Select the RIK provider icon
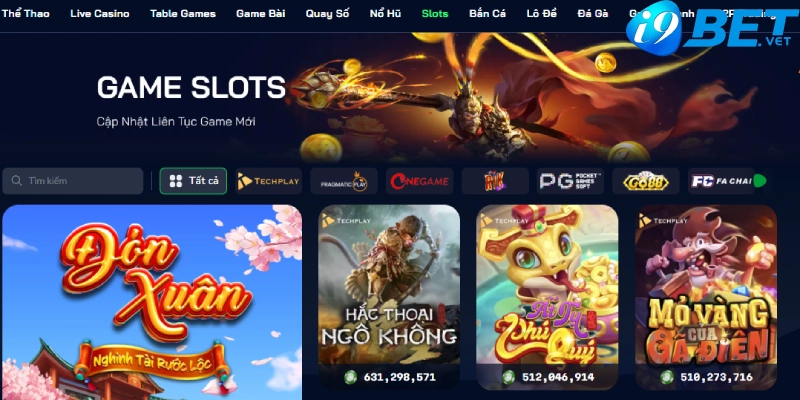Image resolution: width=800 pixels, height=400 pixels. (495, 181)
